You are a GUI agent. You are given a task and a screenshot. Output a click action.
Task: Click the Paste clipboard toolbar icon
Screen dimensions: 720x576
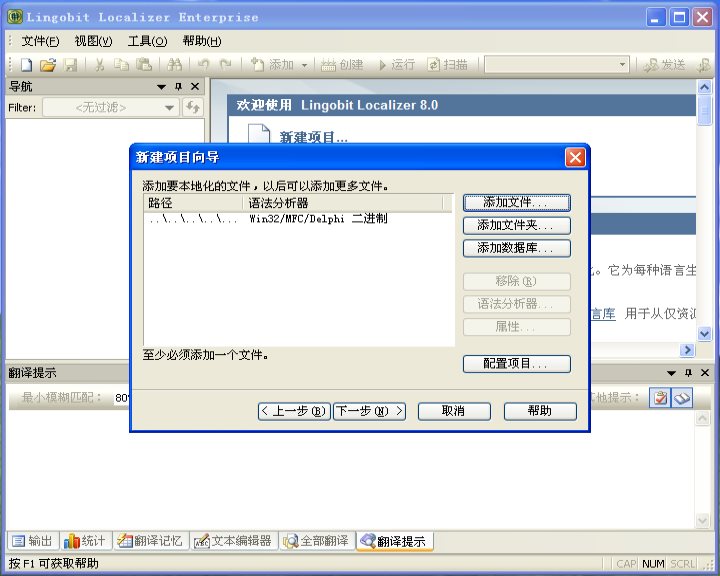tap(144, 65)
